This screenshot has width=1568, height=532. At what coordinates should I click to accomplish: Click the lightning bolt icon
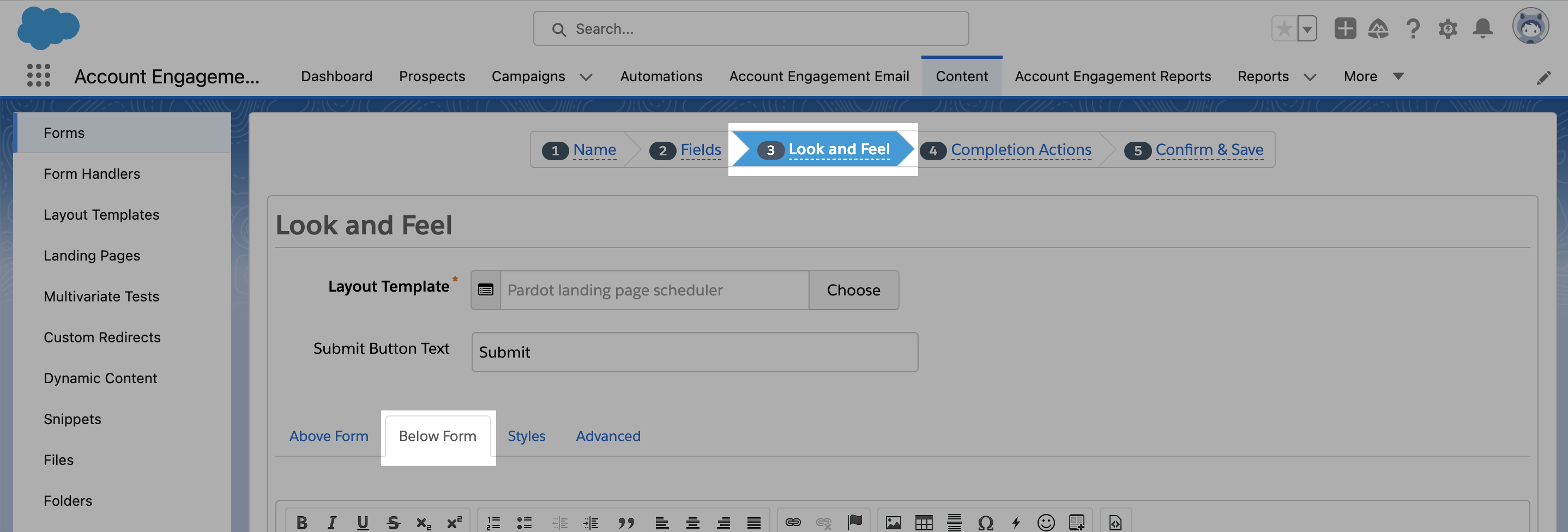coord(1016,522)
